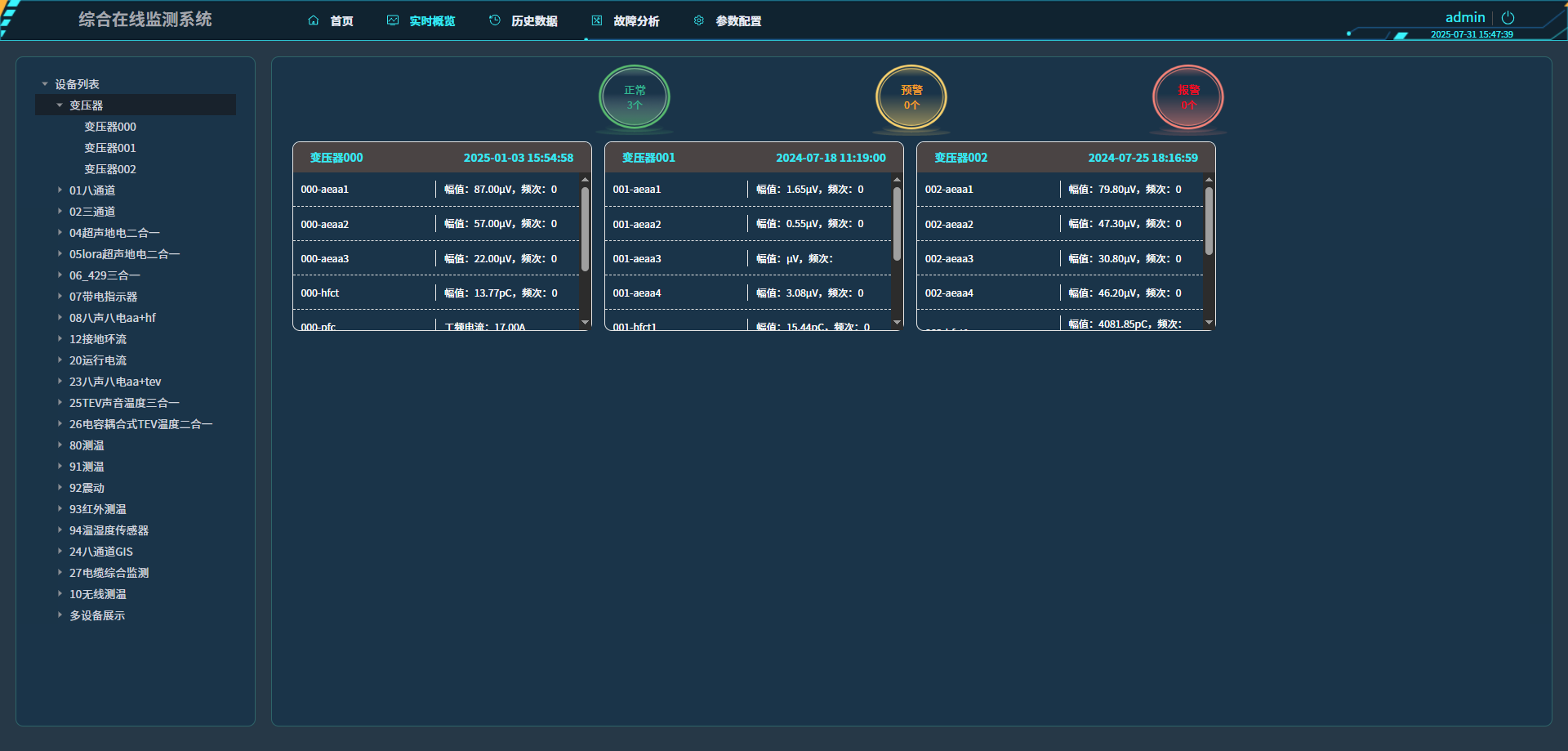1568x751 pixels.
Task: Click the home icon beside 首页
Action: (313, 20)
